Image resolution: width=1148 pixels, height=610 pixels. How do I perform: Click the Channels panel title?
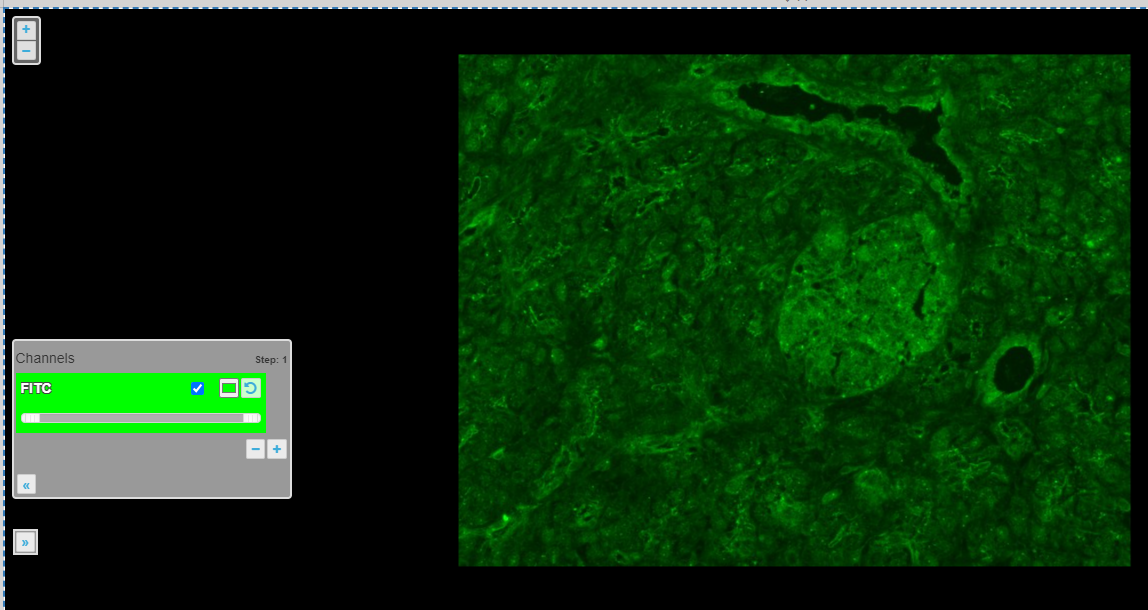tap(45, 358)
